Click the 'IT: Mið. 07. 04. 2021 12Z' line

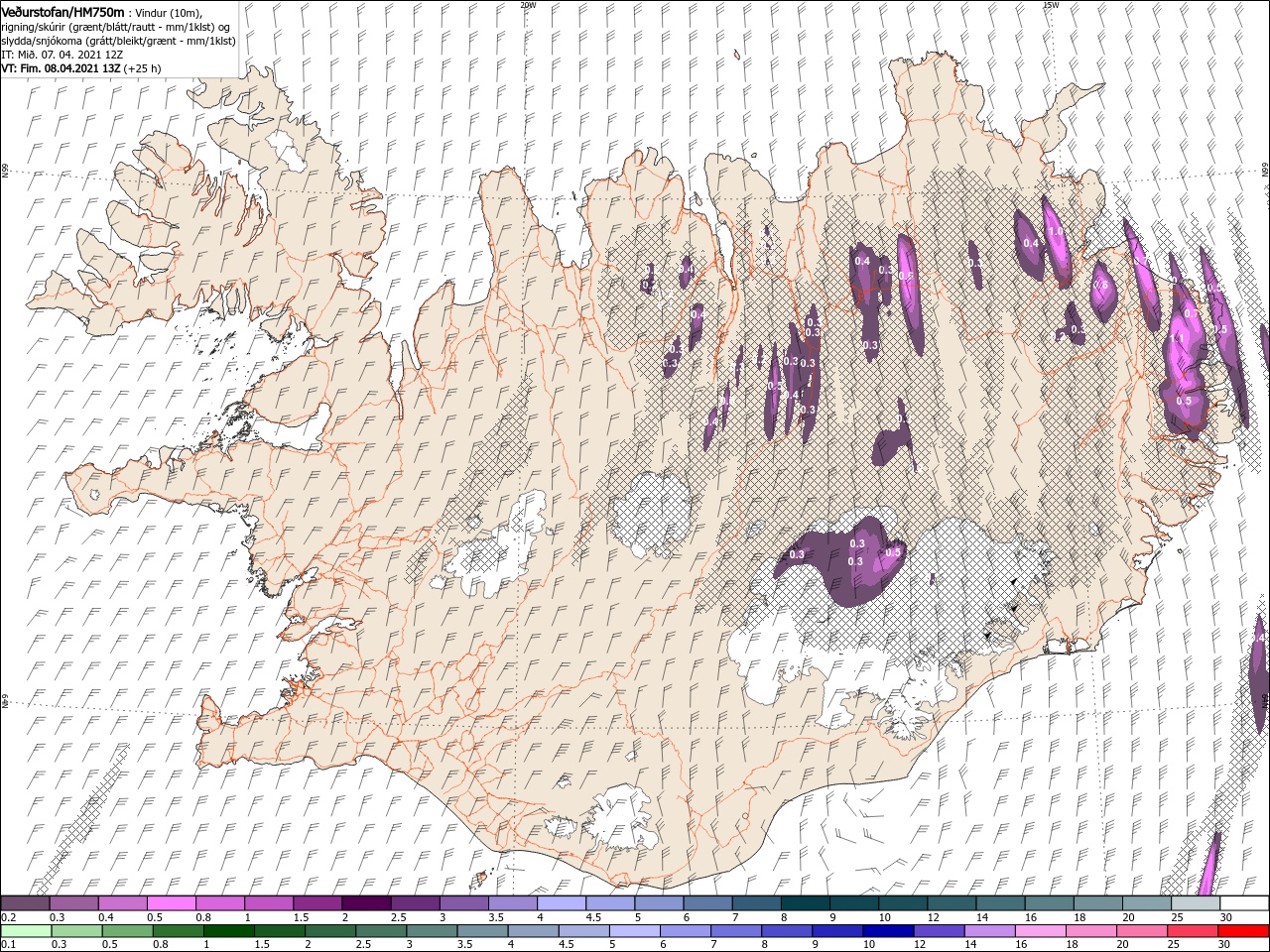[x=63, y=54]
